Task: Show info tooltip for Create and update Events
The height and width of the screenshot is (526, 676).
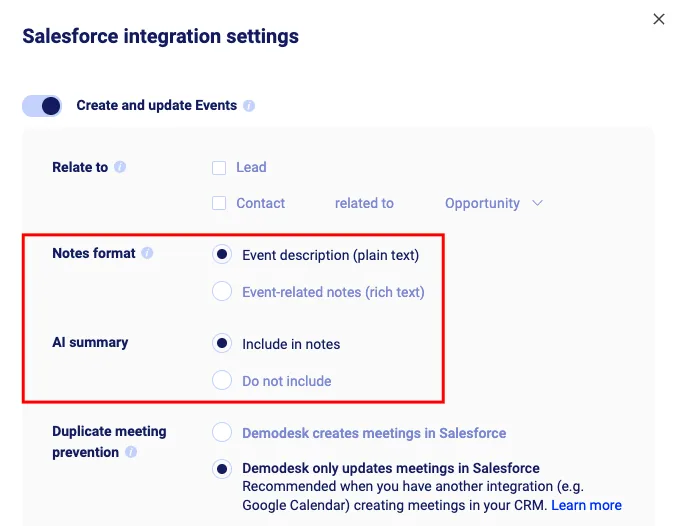Action: pos(249,106)
